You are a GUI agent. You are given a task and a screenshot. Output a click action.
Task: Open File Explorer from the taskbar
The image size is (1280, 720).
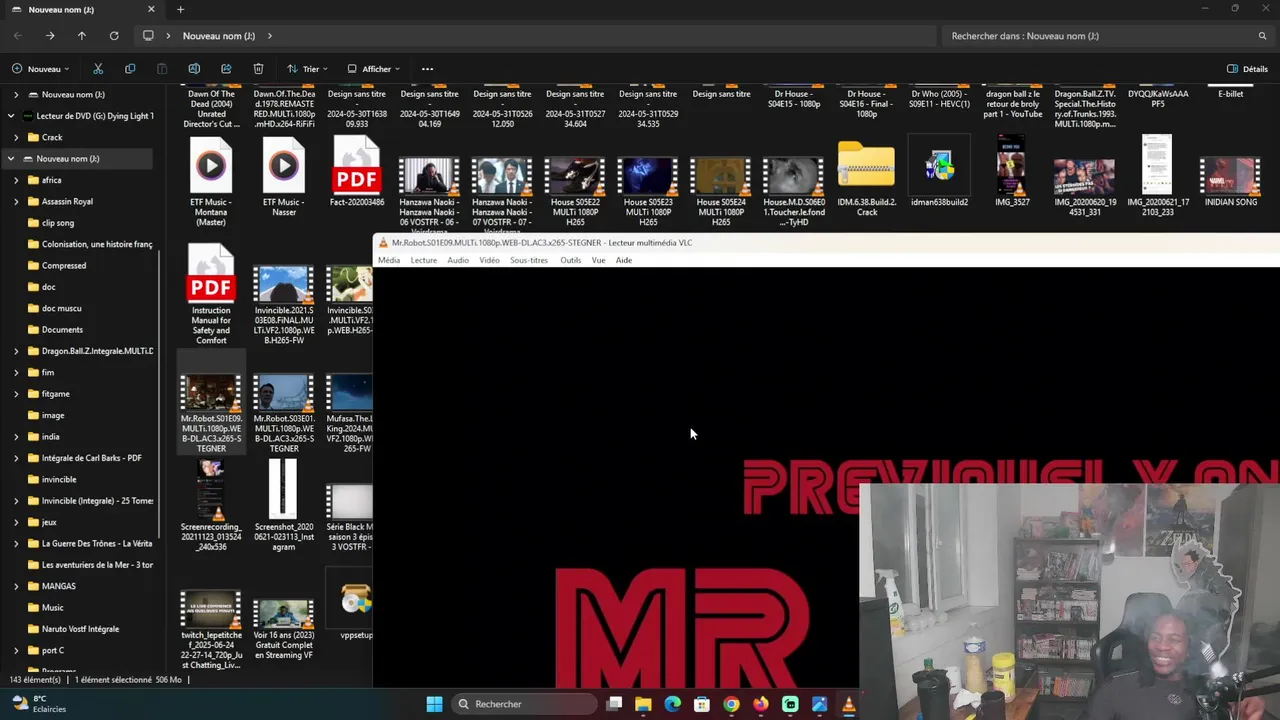[643, 704]
